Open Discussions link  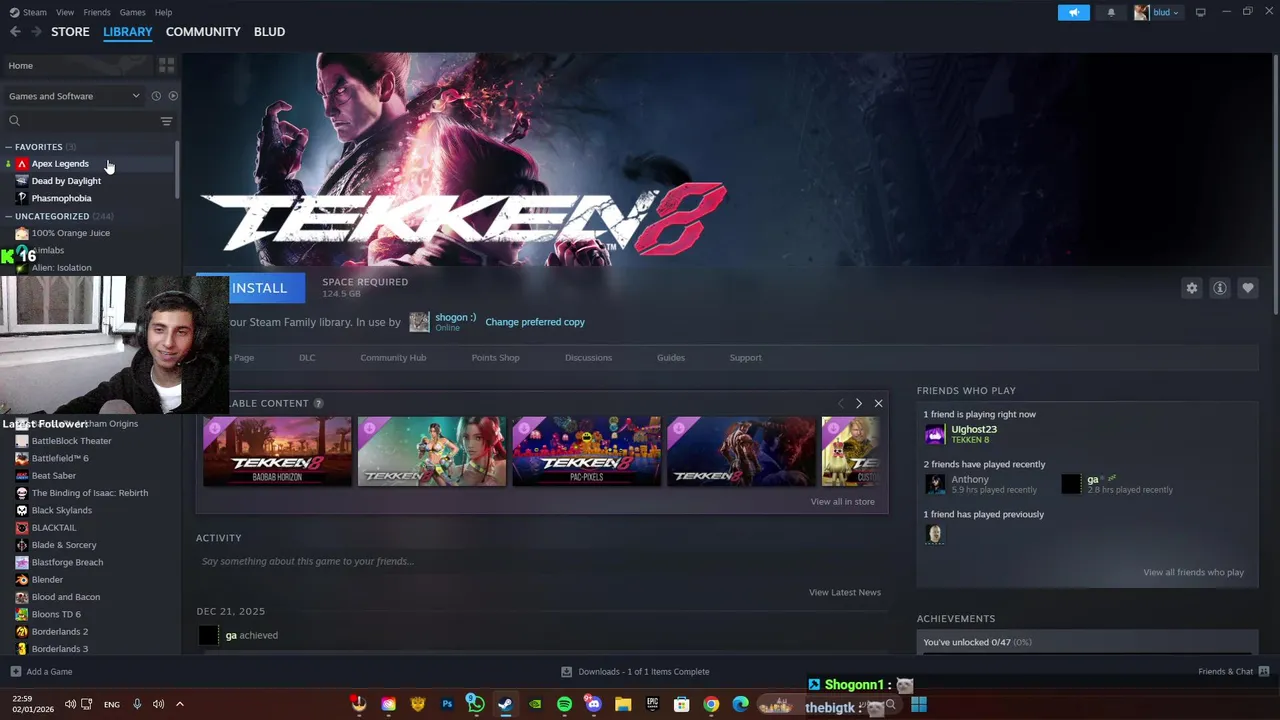click(x=588, y=358)
